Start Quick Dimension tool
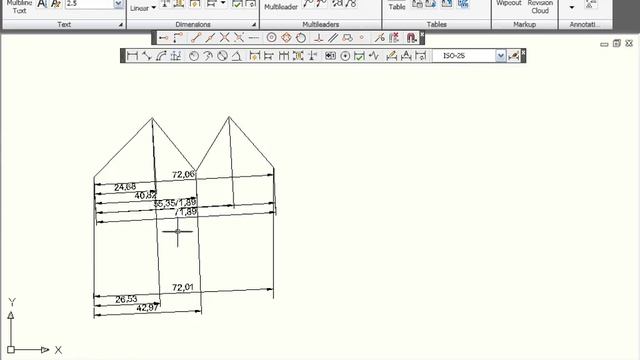 click(x=255, y=56)
